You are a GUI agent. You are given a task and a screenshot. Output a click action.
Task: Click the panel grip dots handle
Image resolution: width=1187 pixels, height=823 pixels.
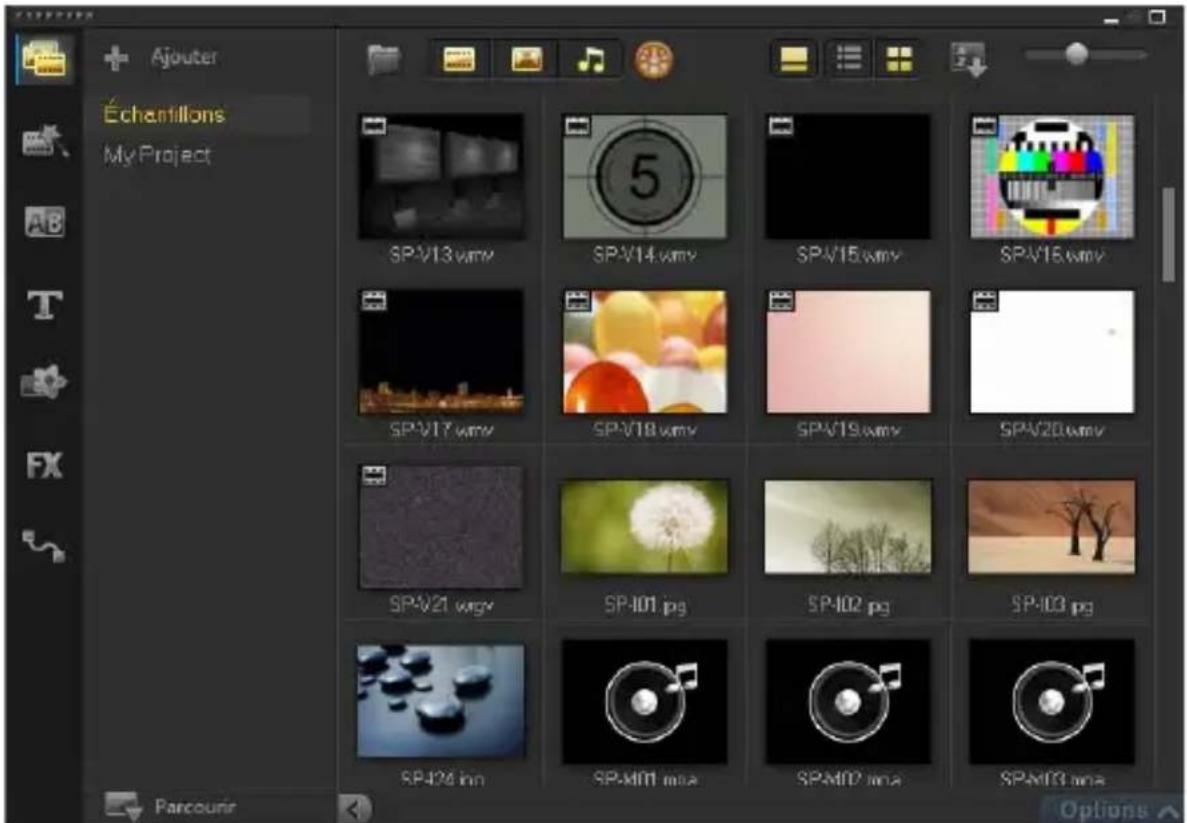click(x=55, y=15)
